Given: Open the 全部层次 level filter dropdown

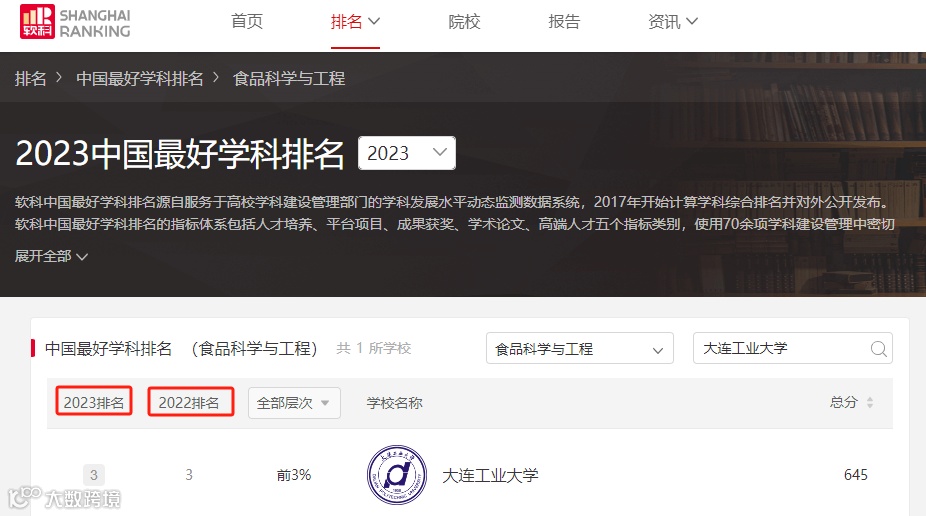Looking at the screenshot, I should (x=294, y=403).
